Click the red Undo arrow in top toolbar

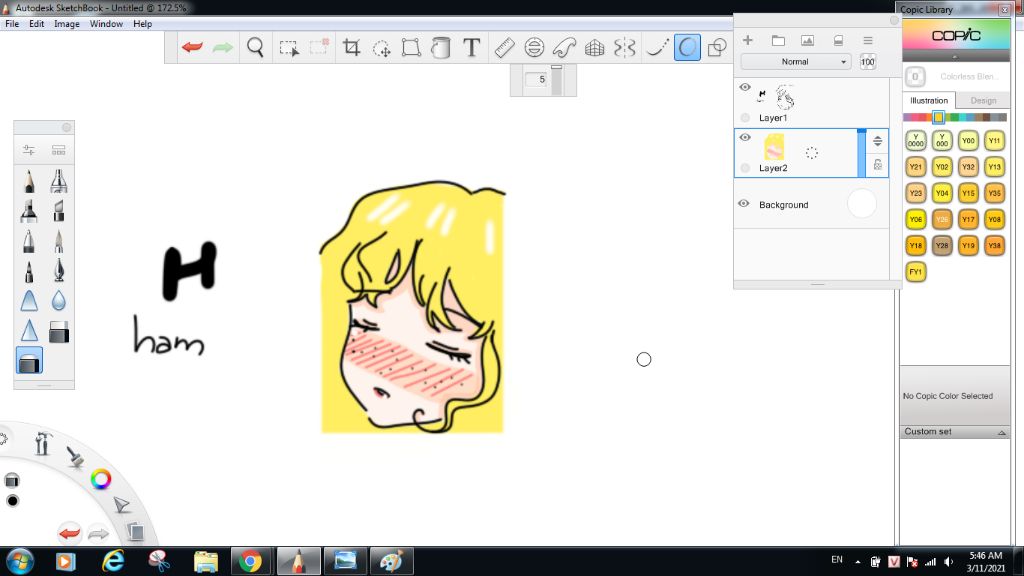192,48
